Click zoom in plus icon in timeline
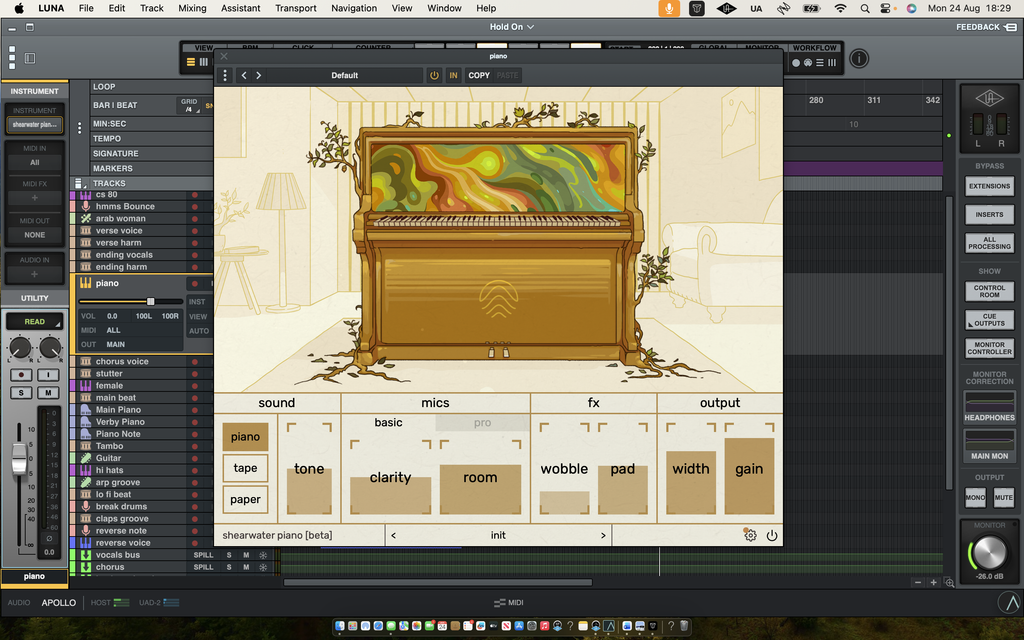Viewport: 1024px width, 640px height. tap(933, 583)
